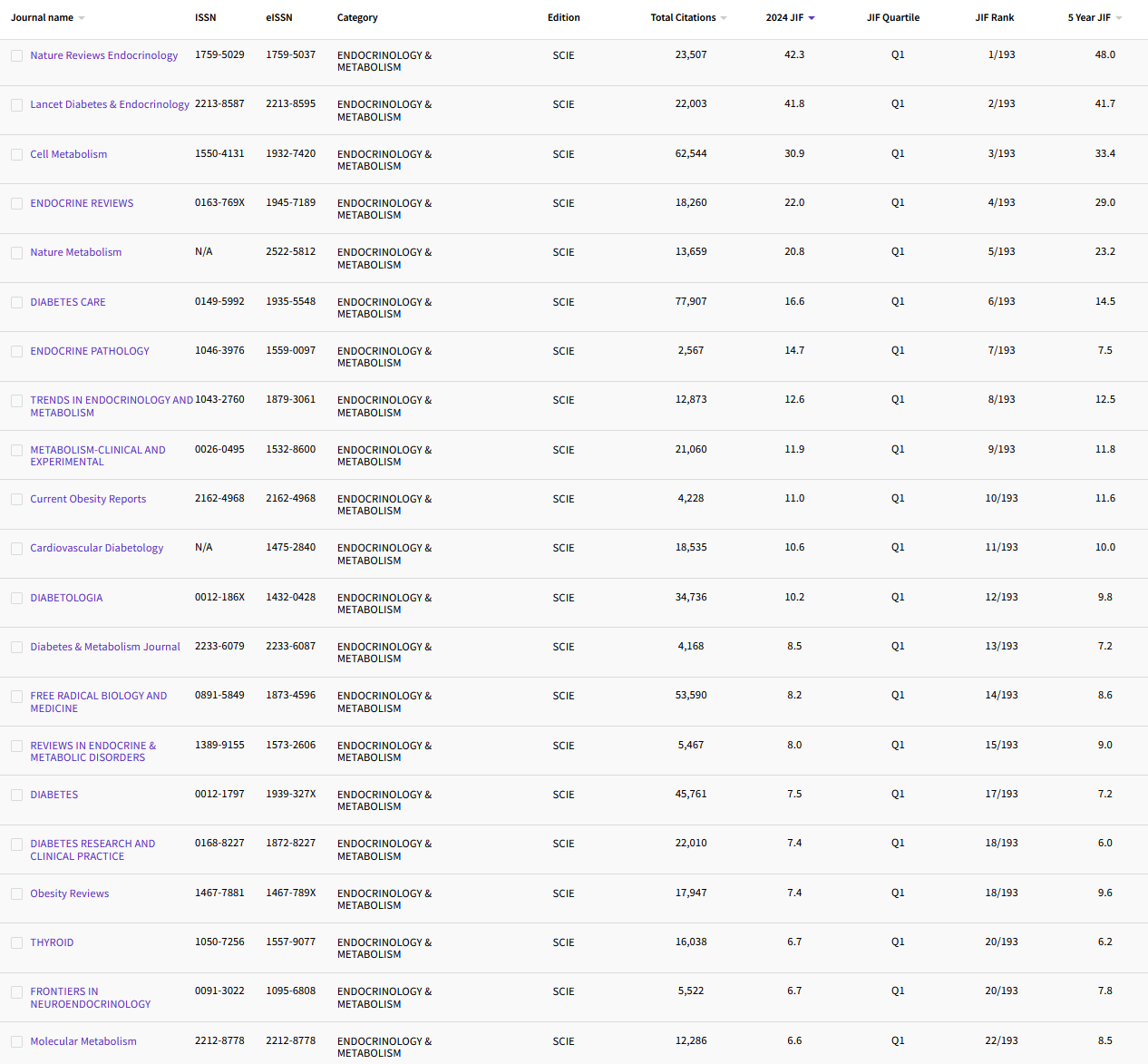Open FRONTIERS IN NEUROENDOCRINOLOGY journal link
This screenshot has height=1064, width=1148.
point(90,998)
